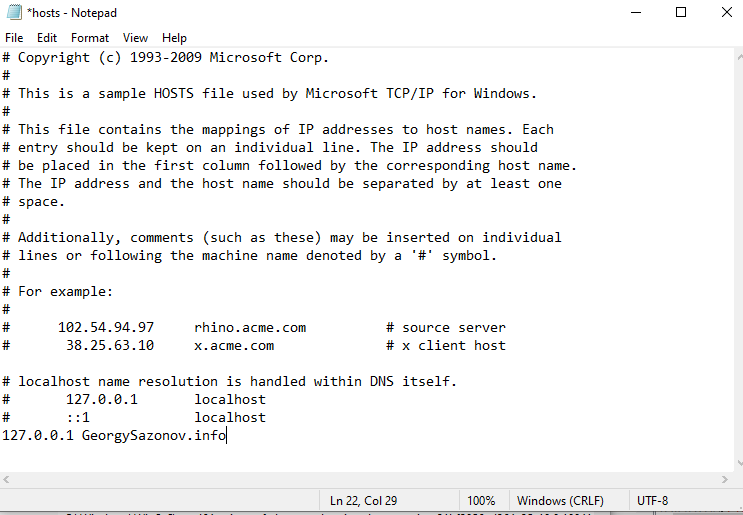This screenshot has height=515, width=743.
Task: Click the x.acme.com example host name
Action: [x=234, y=345]
